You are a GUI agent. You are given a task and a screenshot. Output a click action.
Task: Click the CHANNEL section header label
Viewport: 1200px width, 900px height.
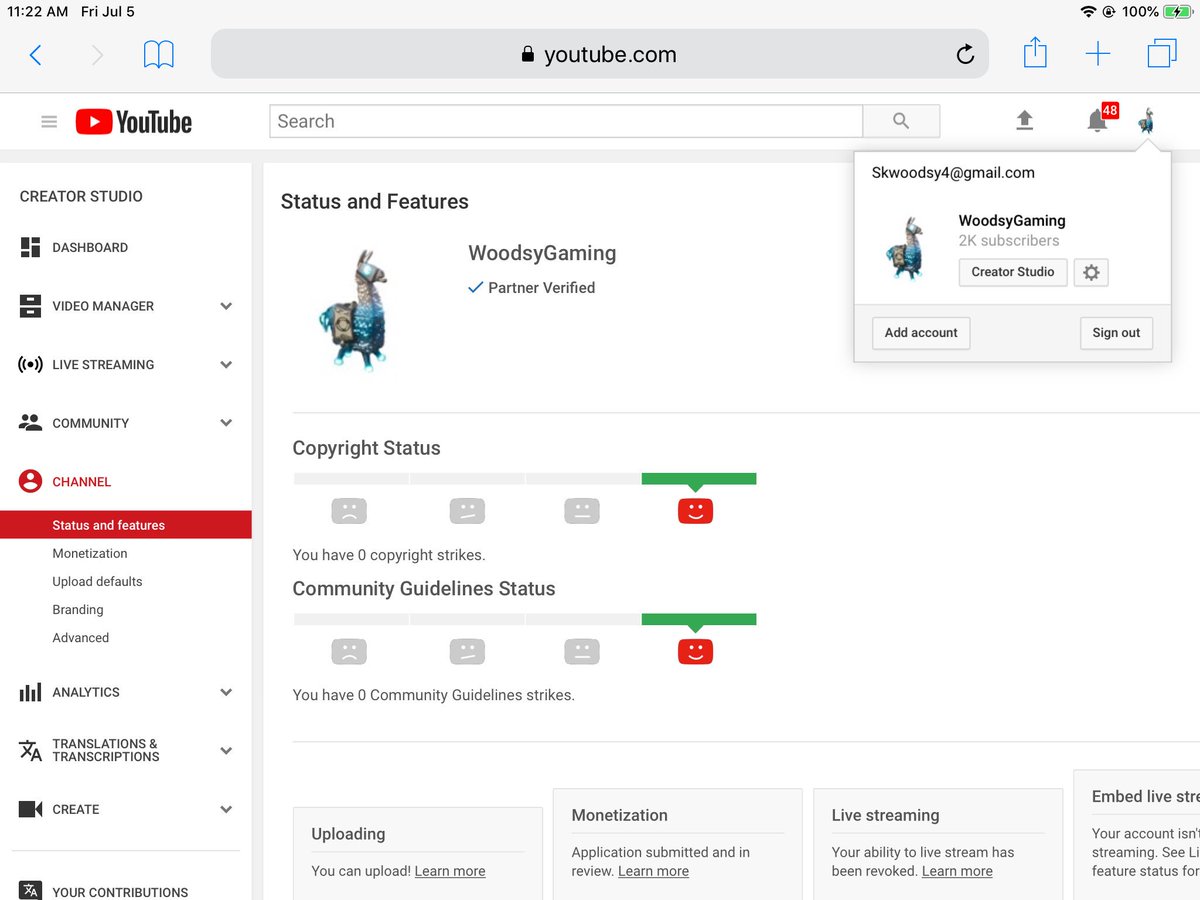(x=82, y=481)
